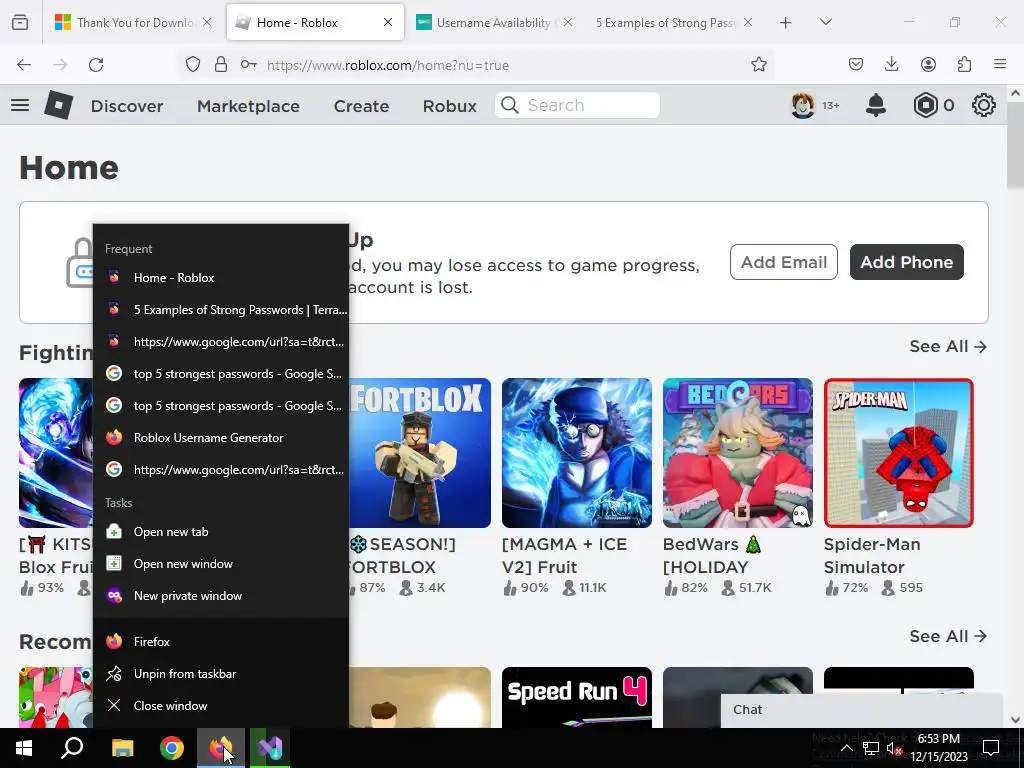Open Google Chrome from the taskbar
Viewport: 1024px width, 768px height.
click(172, 748)
